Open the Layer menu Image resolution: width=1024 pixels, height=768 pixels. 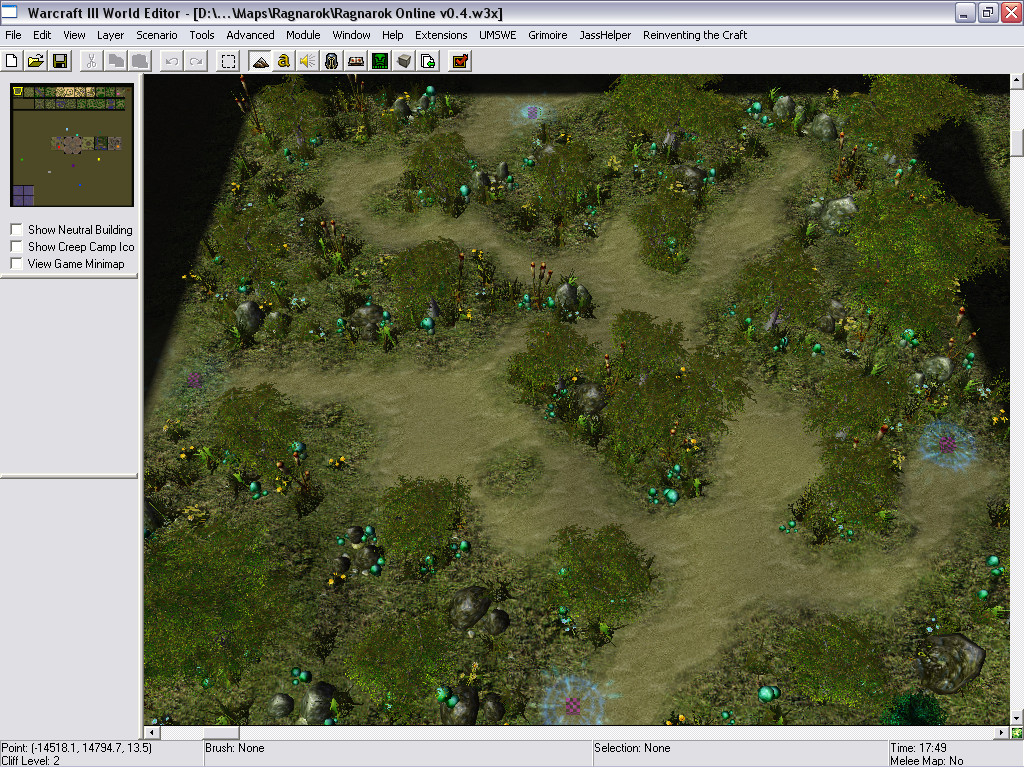click(110, 35)
